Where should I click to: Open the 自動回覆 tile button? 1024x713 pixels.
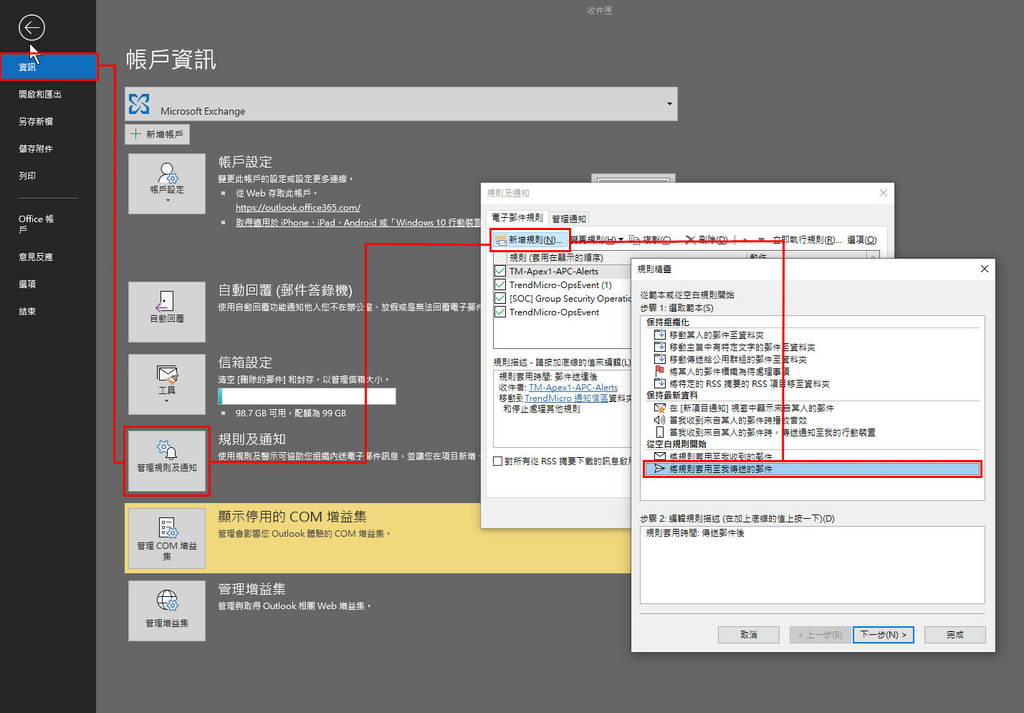pos(167,311)
